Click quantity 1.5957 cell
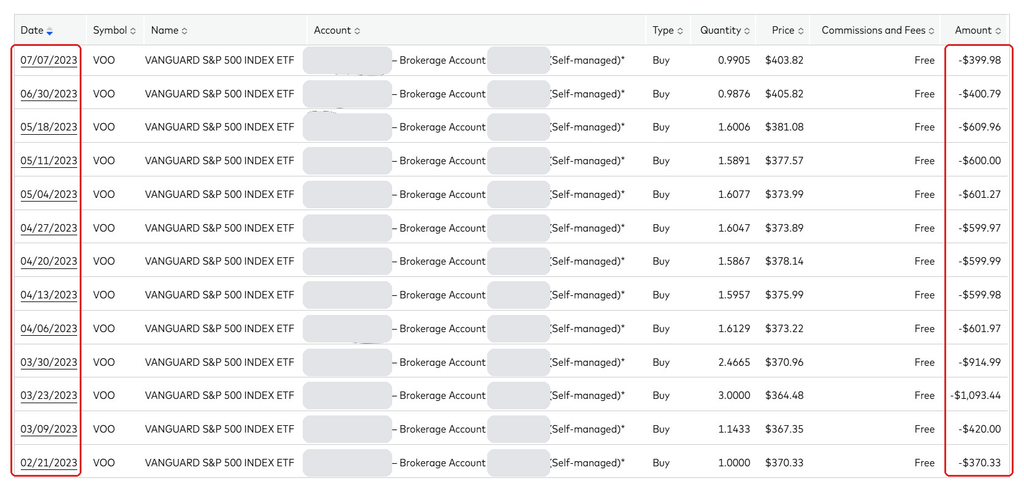 pos(735,295)
